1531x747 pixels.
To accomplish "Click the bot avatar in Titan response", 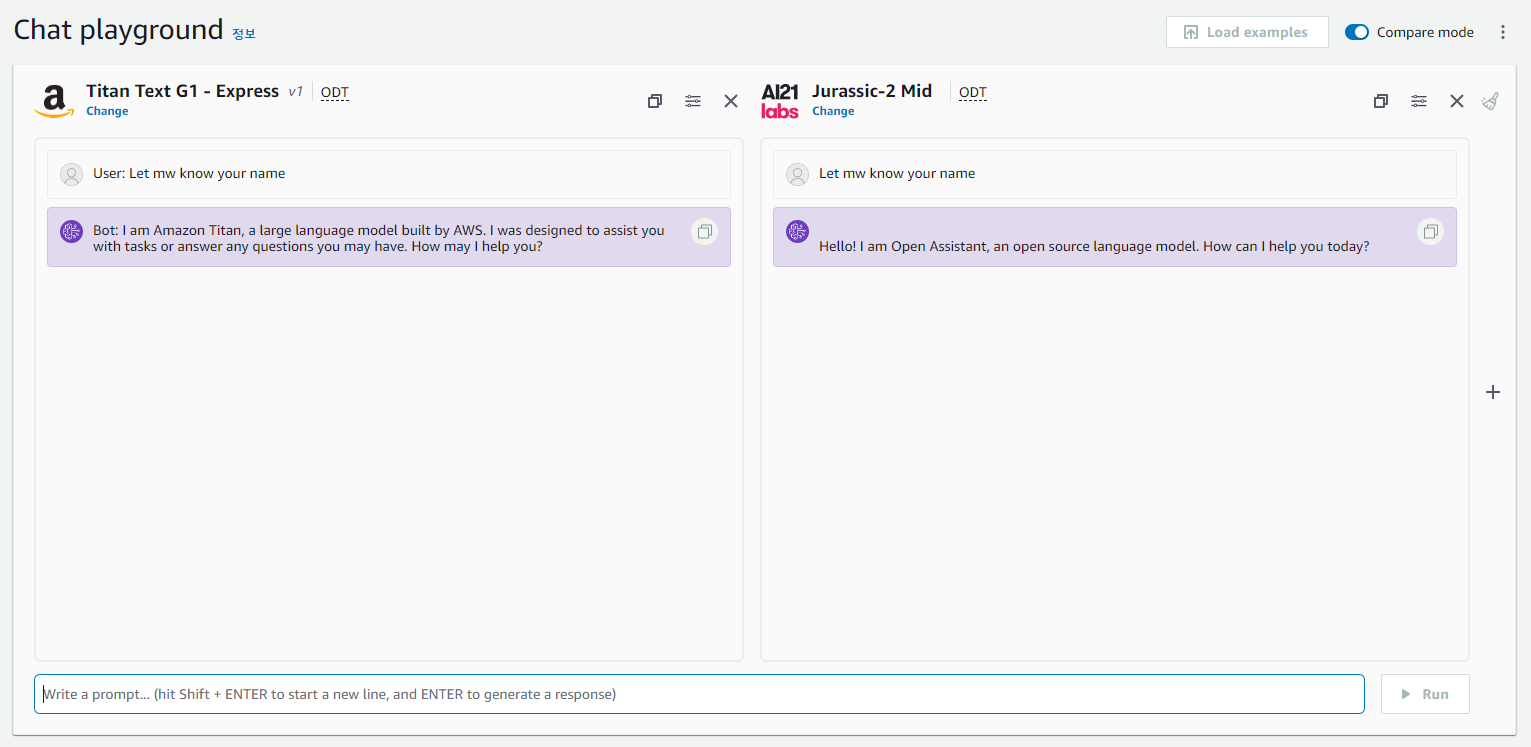I will tap(72, 232).
